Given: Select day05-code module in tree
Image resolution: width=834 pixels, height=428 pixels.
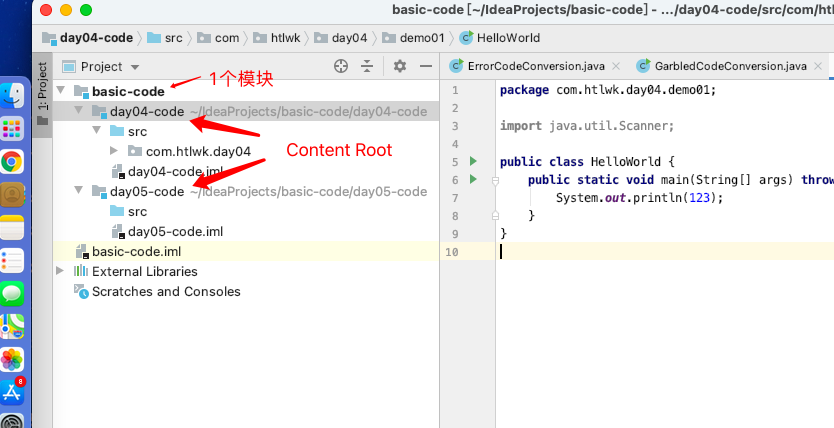Looking at the screenshot, I should [147, 191].
